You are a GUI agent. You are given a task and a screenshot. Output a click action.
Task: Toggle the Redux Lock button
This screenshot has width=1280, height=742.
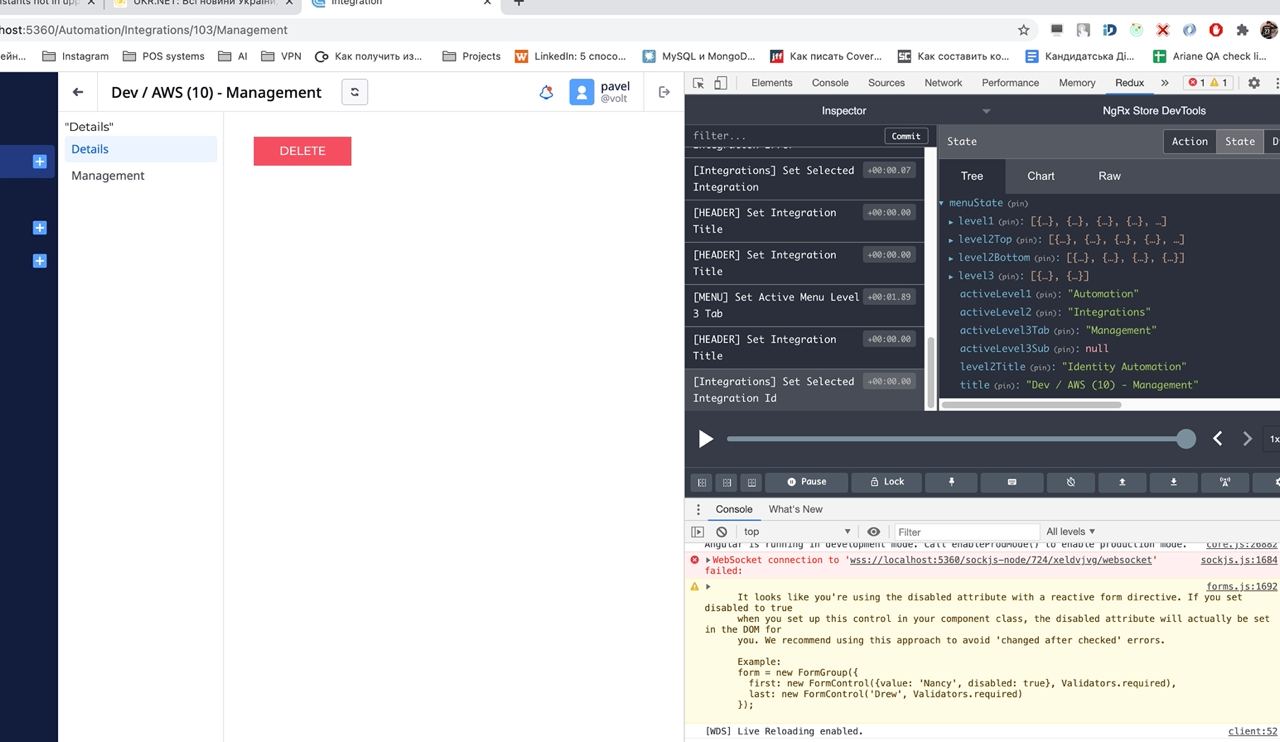point(886,482)
